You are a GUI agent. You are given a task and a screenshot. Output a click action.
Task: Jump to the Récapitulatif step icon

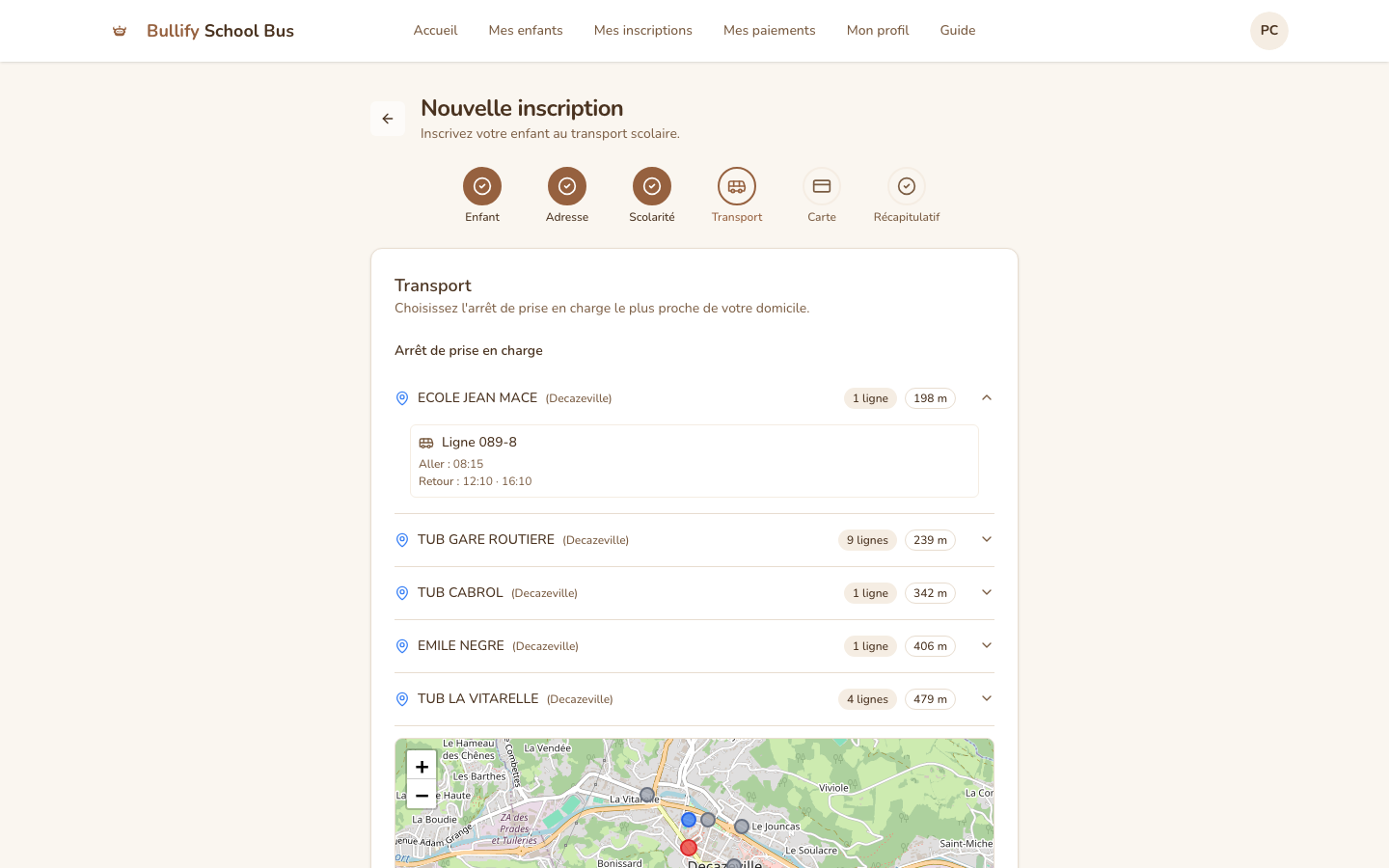(907, 186)
